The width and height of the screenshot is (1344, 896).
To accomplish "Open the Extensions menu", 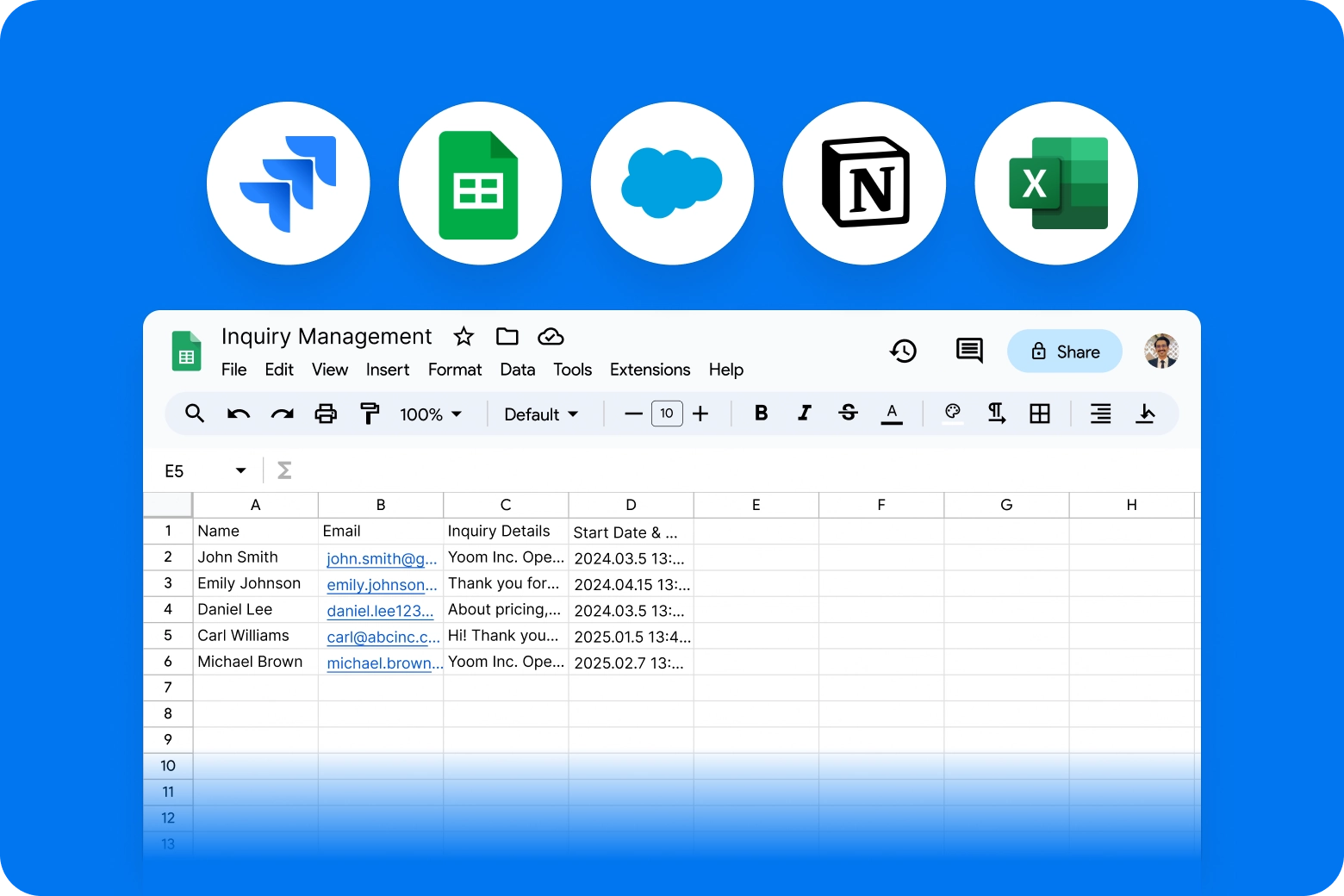I will pos(650,370).
